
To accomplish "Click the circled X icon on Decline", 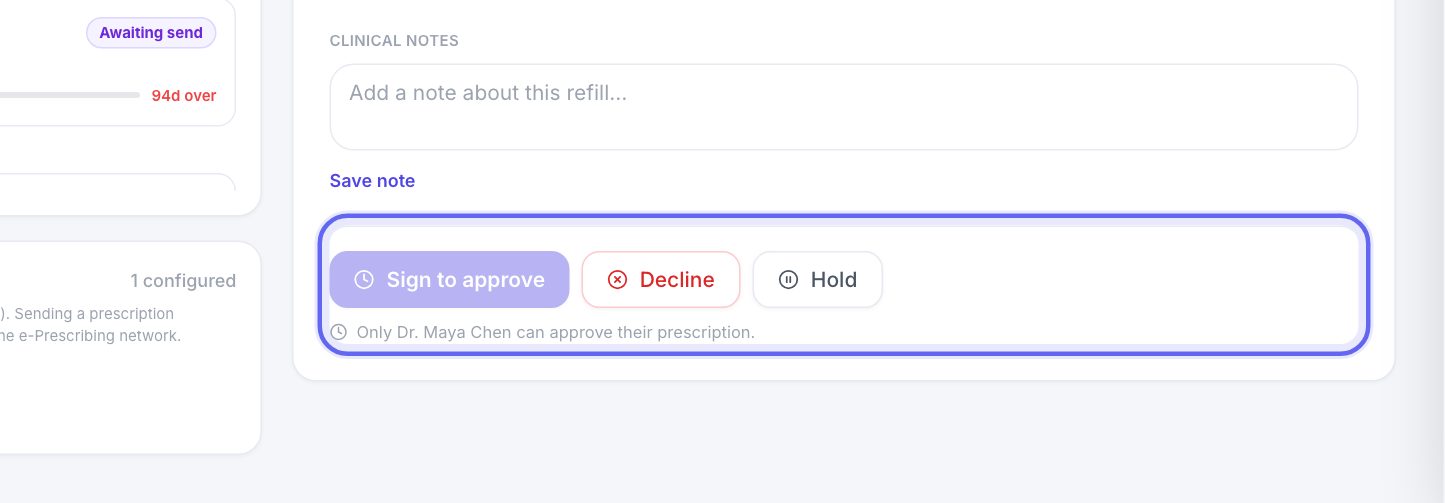I will point(617,279).
